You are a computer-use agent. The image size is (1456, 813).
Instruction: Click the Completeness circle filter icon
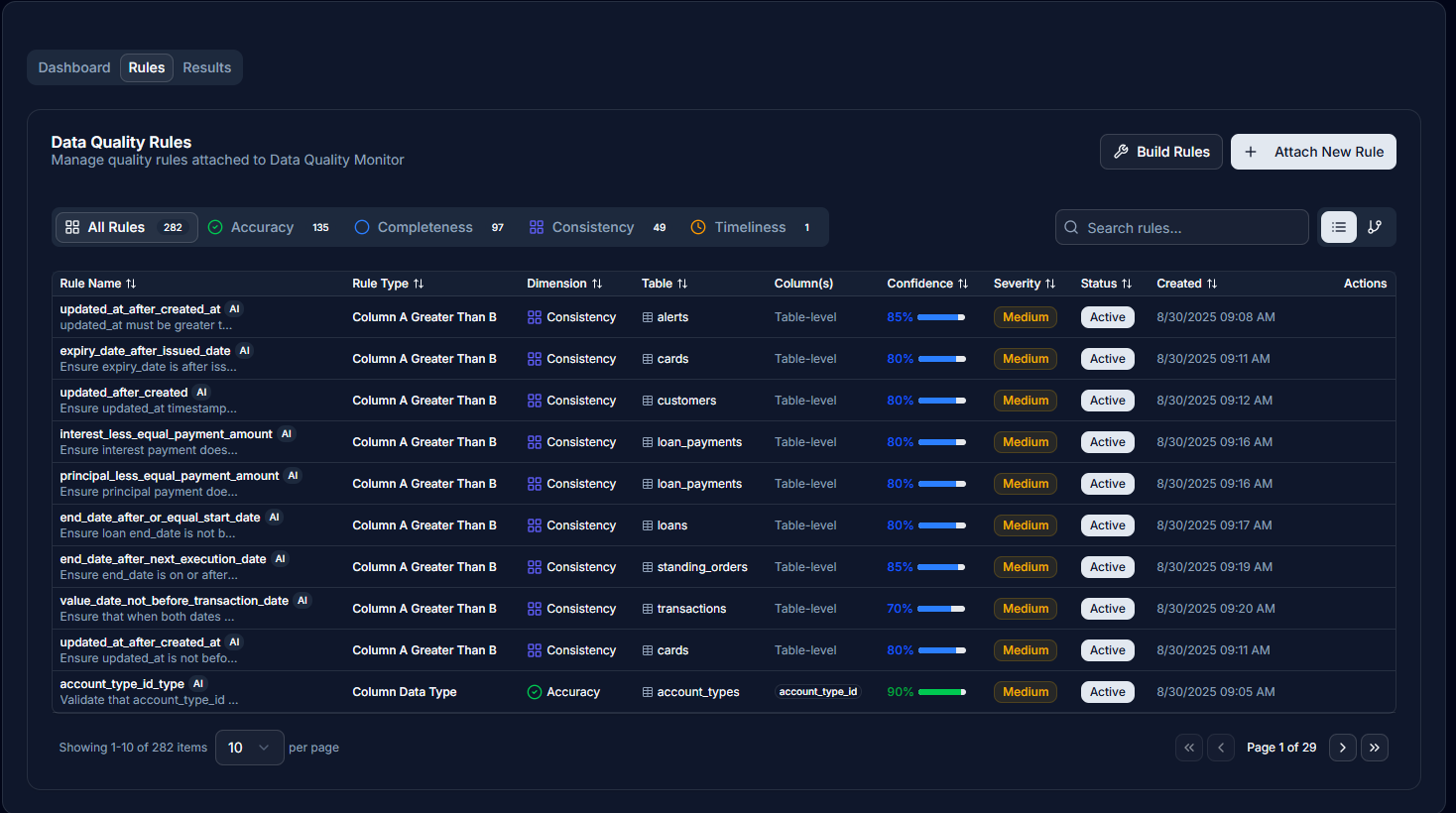pyautogui.click(x=362, y=227)
